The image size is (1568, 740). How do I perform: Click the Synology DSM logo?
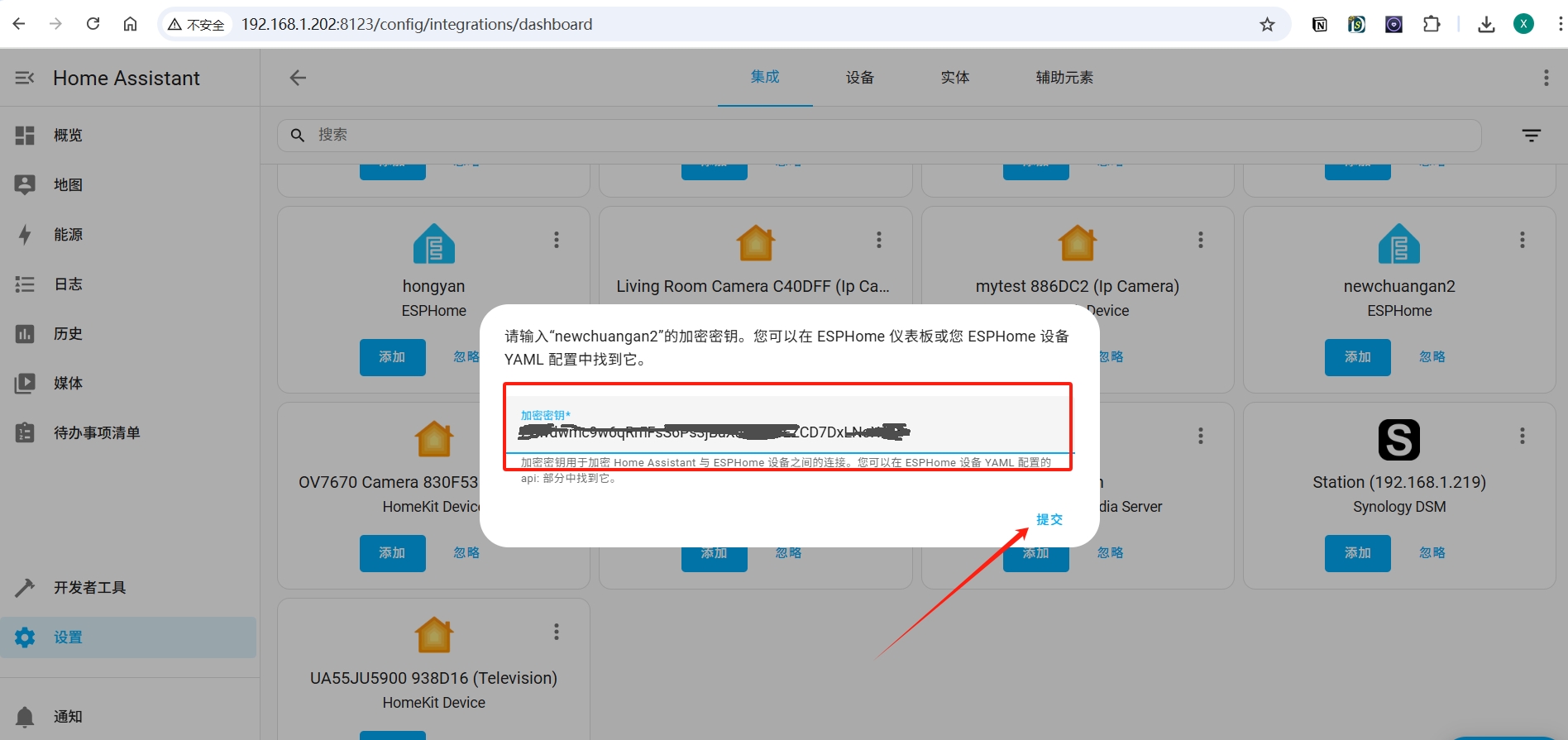click(x=1399, y=440)
